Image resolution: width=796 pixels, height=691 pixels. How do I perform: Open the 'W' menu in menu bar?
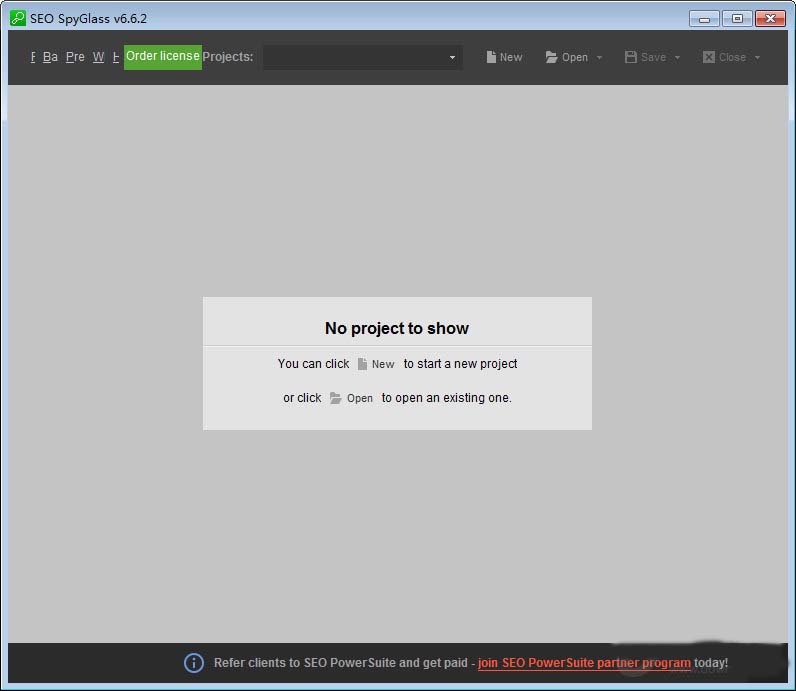[98, 57]
